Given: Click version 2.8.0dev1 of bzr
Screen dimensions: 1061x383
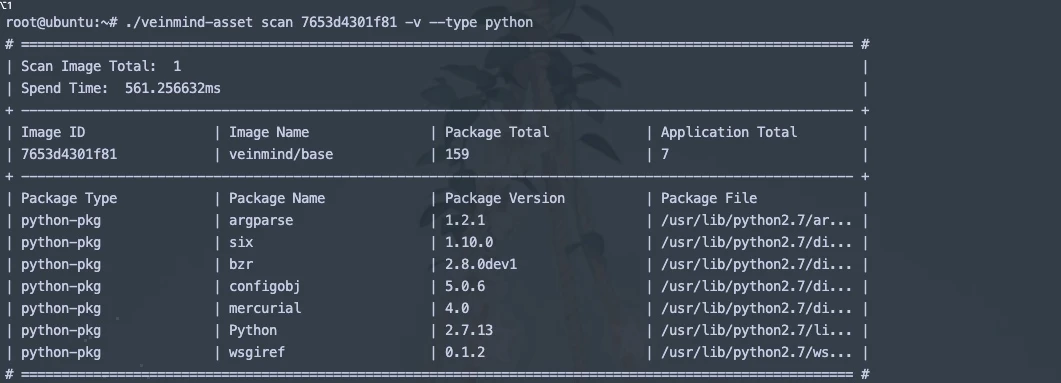Looking at the screenshot, I should [480, 265].
